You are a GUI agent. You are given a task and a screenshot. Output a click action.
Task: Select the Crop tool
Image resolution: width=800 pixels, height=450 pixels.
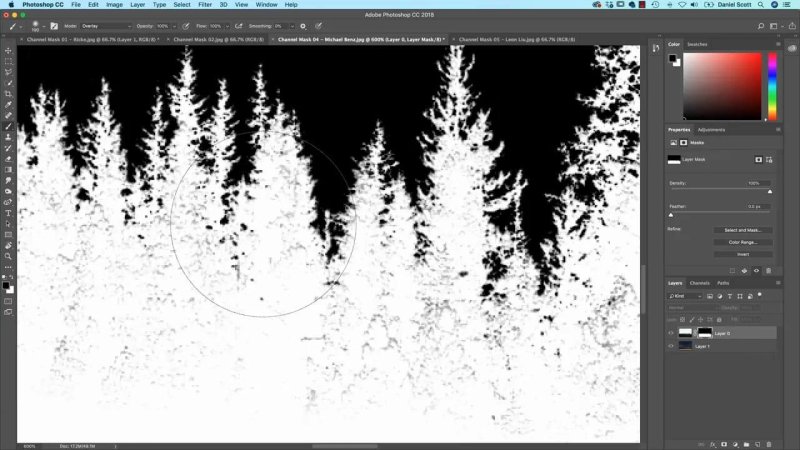8,94
